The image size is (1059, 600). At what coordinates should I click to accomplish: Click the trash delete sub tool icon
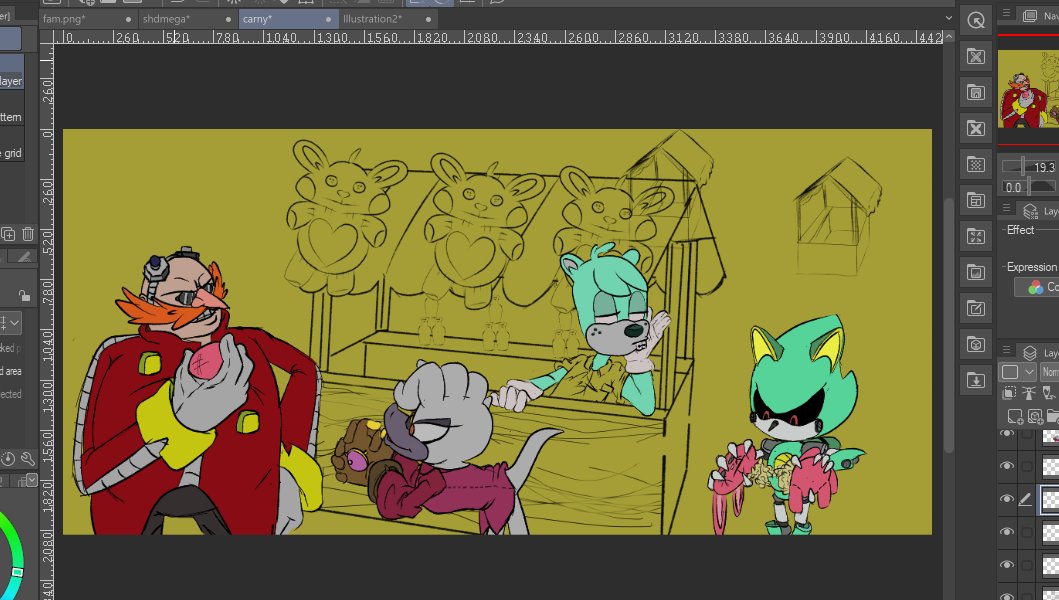click(28, 234)
